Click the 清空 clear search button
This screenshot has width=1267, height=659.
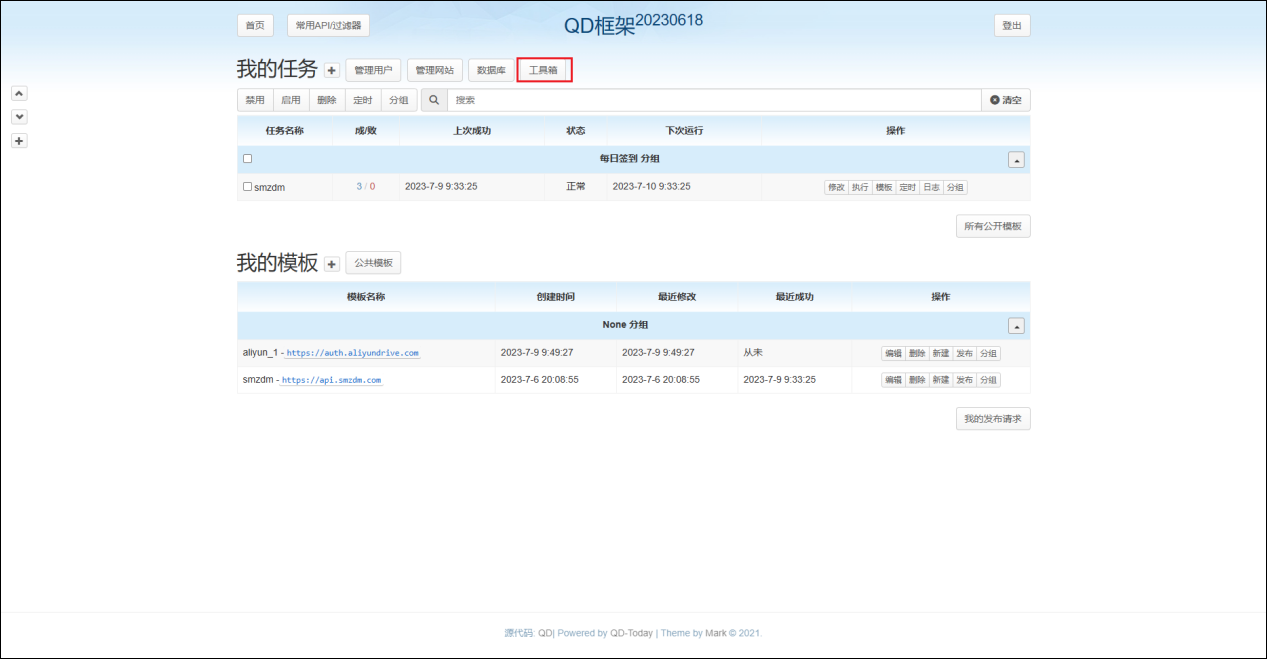(x=1006, y=100)
